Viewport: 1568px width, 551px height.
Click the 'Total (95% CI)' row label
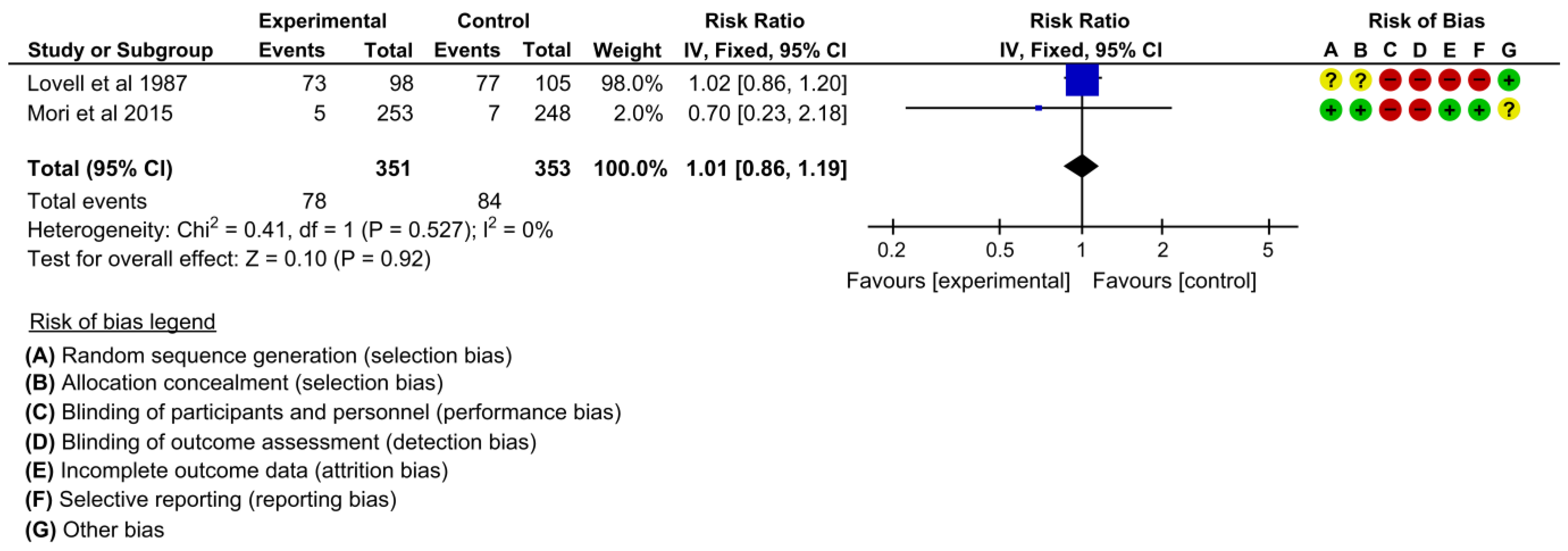pos(100,168)
